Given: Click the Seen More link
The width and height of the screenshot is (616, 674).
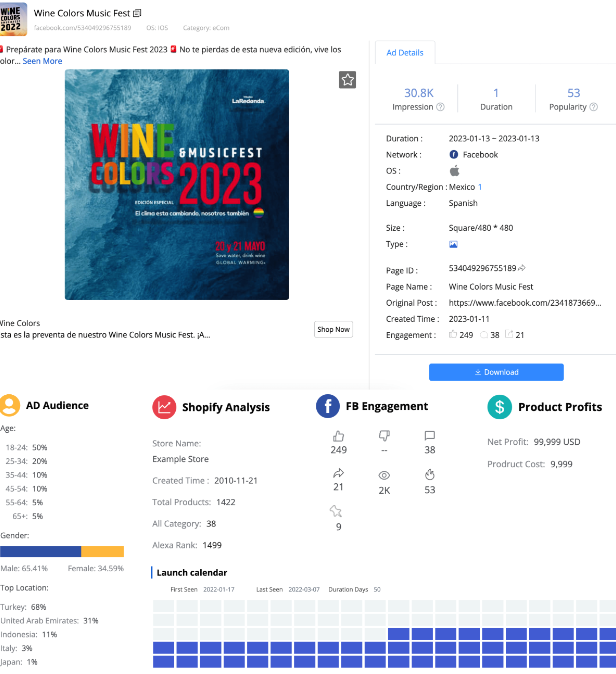Looking at the screenshot, I should [42, 61].
